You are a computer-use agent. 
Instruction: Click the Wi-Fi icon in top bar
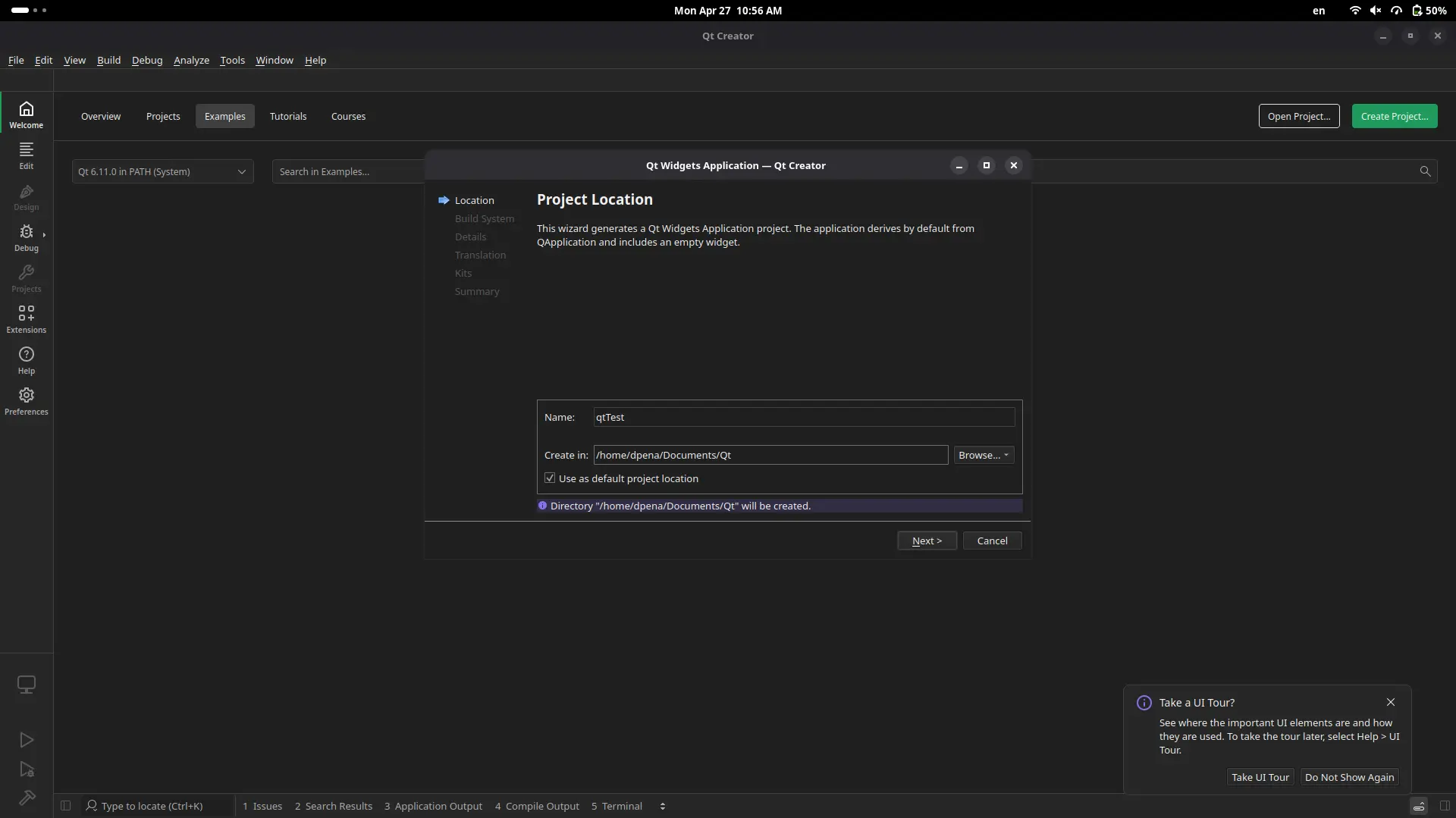1355,11
